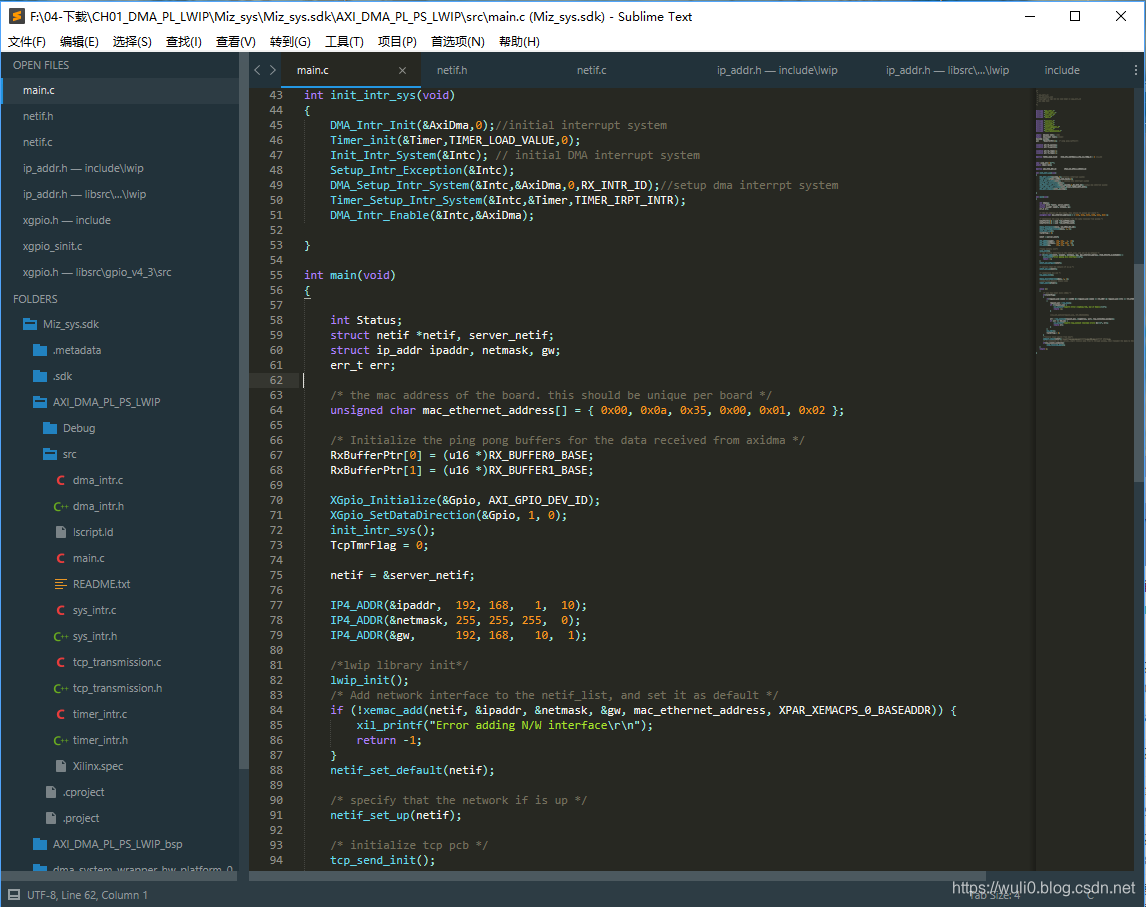This screenshot has width=1146, height=907.
Task: Click the C icon beside tcp_transmission.c
Action: 61,662
